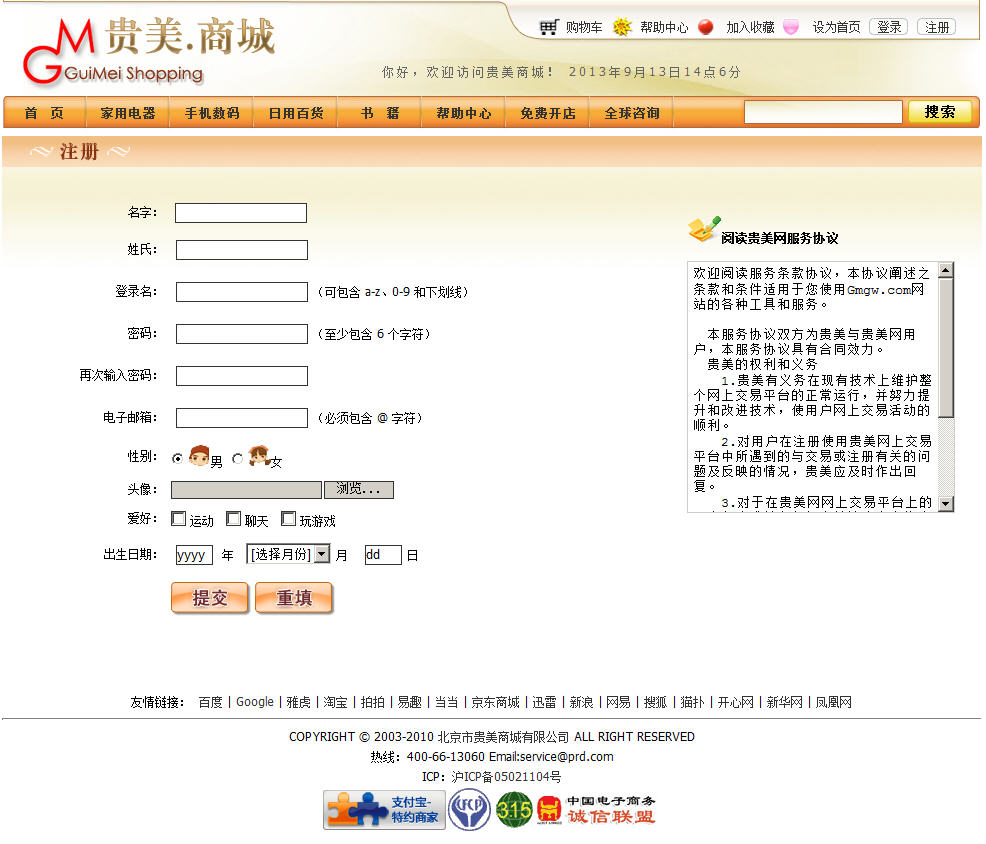986x844 pixels.
Task: Select the male (男) gender radio button
Action: pyautogui.click(x=178, y=458)
